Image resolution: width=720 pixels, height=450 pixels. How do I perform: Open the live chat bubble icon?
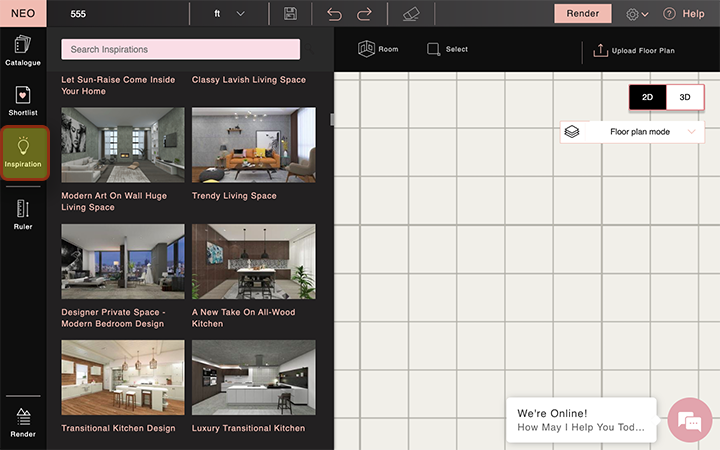pos(690,420)
